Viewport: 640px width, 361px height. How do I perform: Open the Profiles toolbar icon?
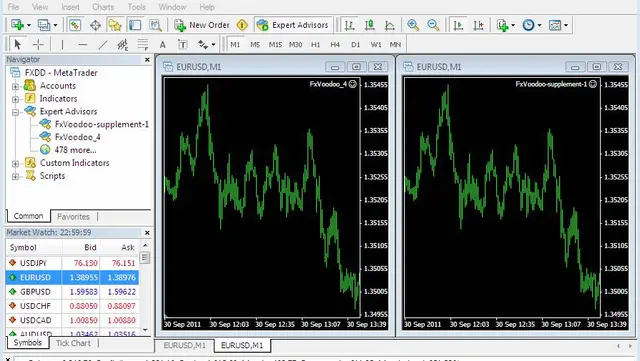[x=44, y=25]
